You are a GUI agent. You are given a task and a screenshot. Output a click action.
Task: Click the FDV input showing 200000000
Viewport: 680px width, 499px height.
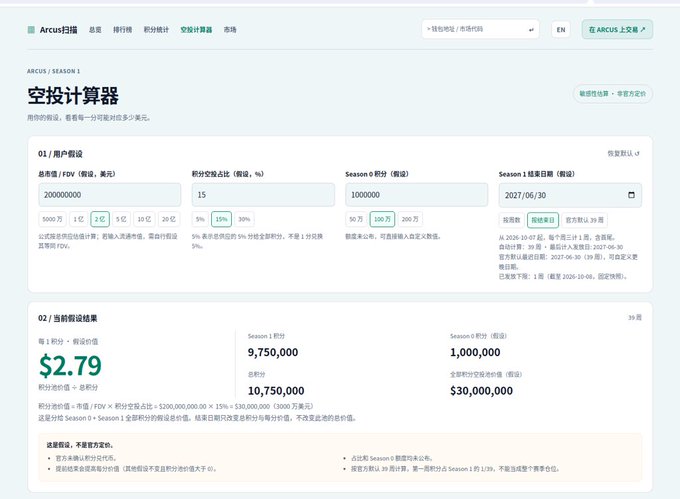click(110, 195)
